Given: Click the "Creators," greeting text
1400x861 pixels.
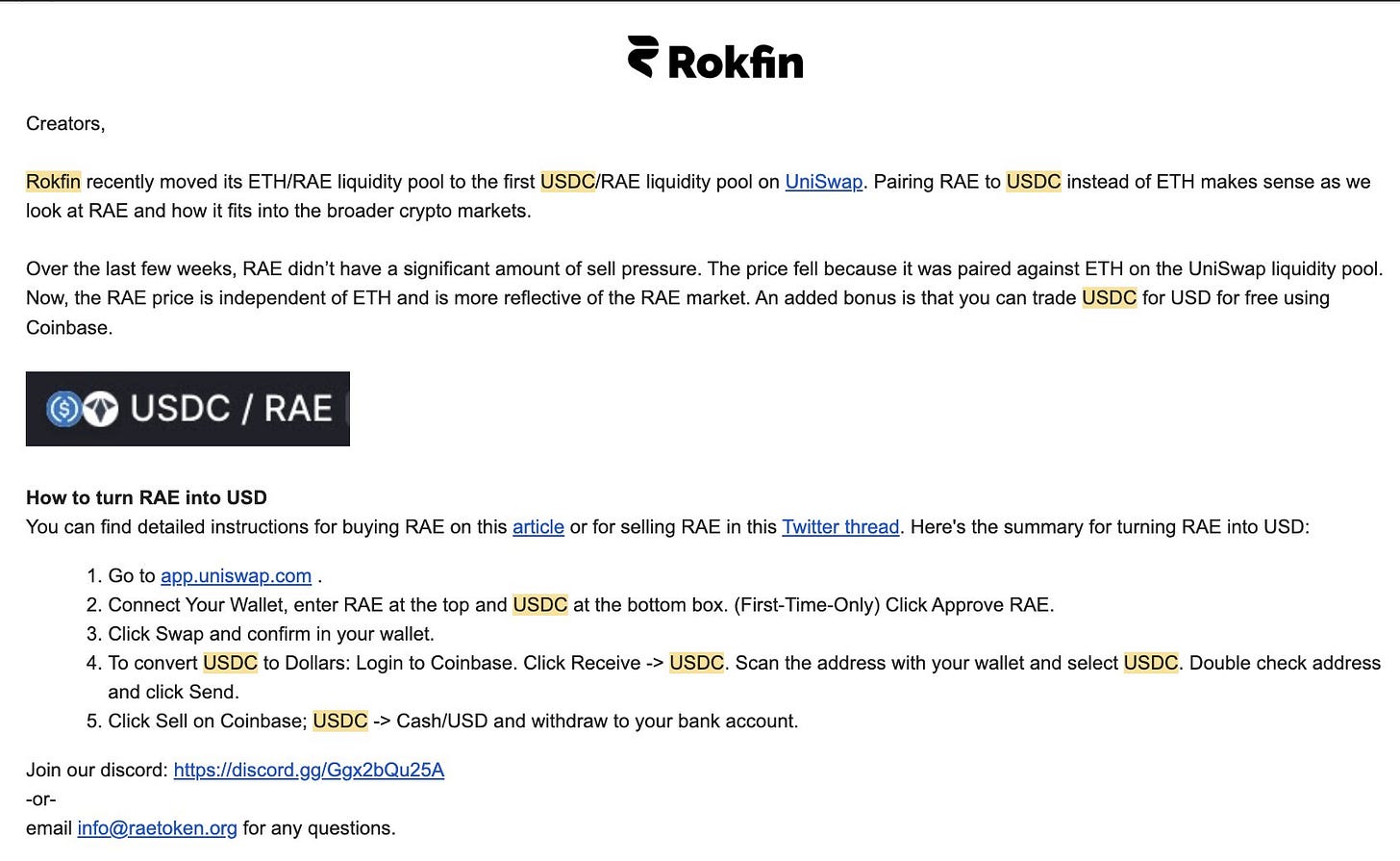Looking at the screenshot, I should (65, 124).
